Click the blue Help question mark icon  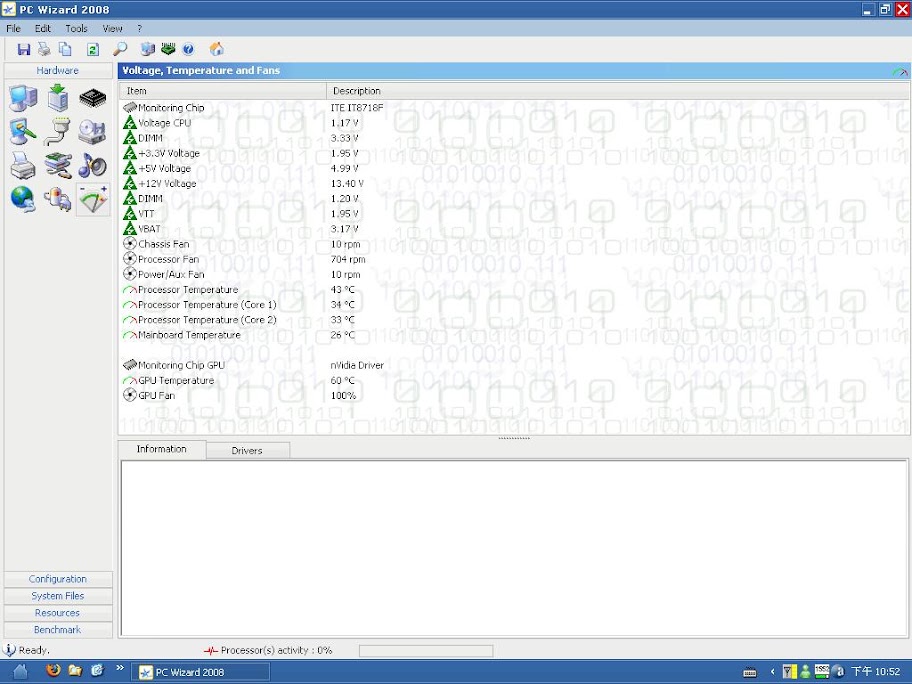[x=188, y=49]
